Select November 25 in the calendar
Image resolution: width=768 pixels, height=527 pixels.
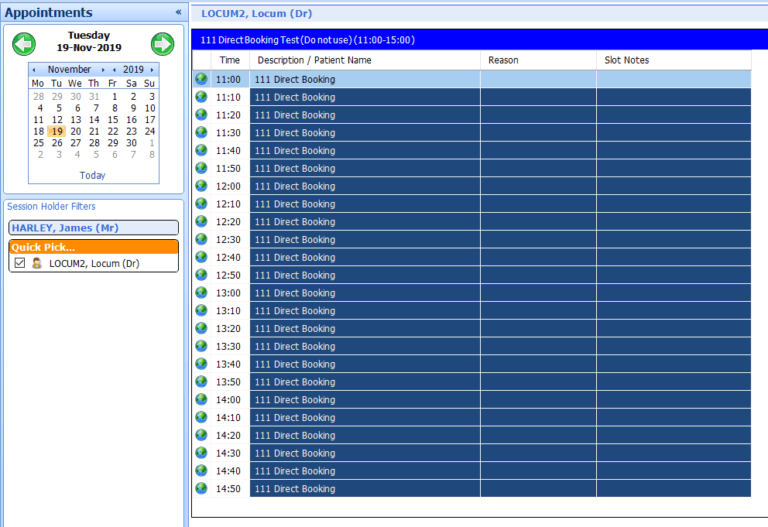pyautogui.click(x=39, y=143)
